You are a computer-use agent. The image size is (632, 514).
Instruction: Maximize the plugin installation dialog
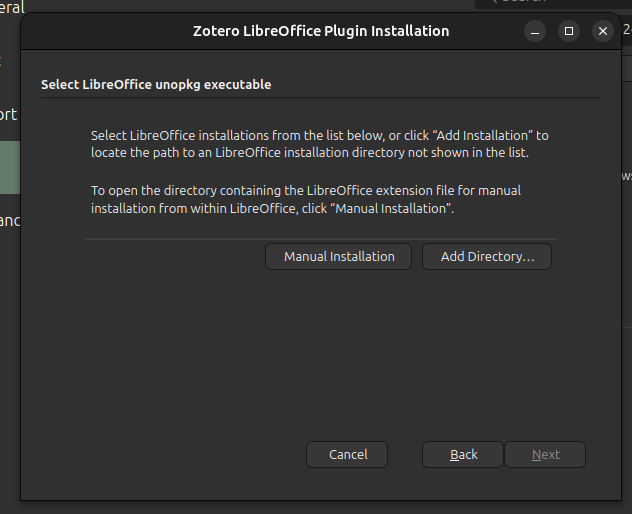(x=569, y=31)
